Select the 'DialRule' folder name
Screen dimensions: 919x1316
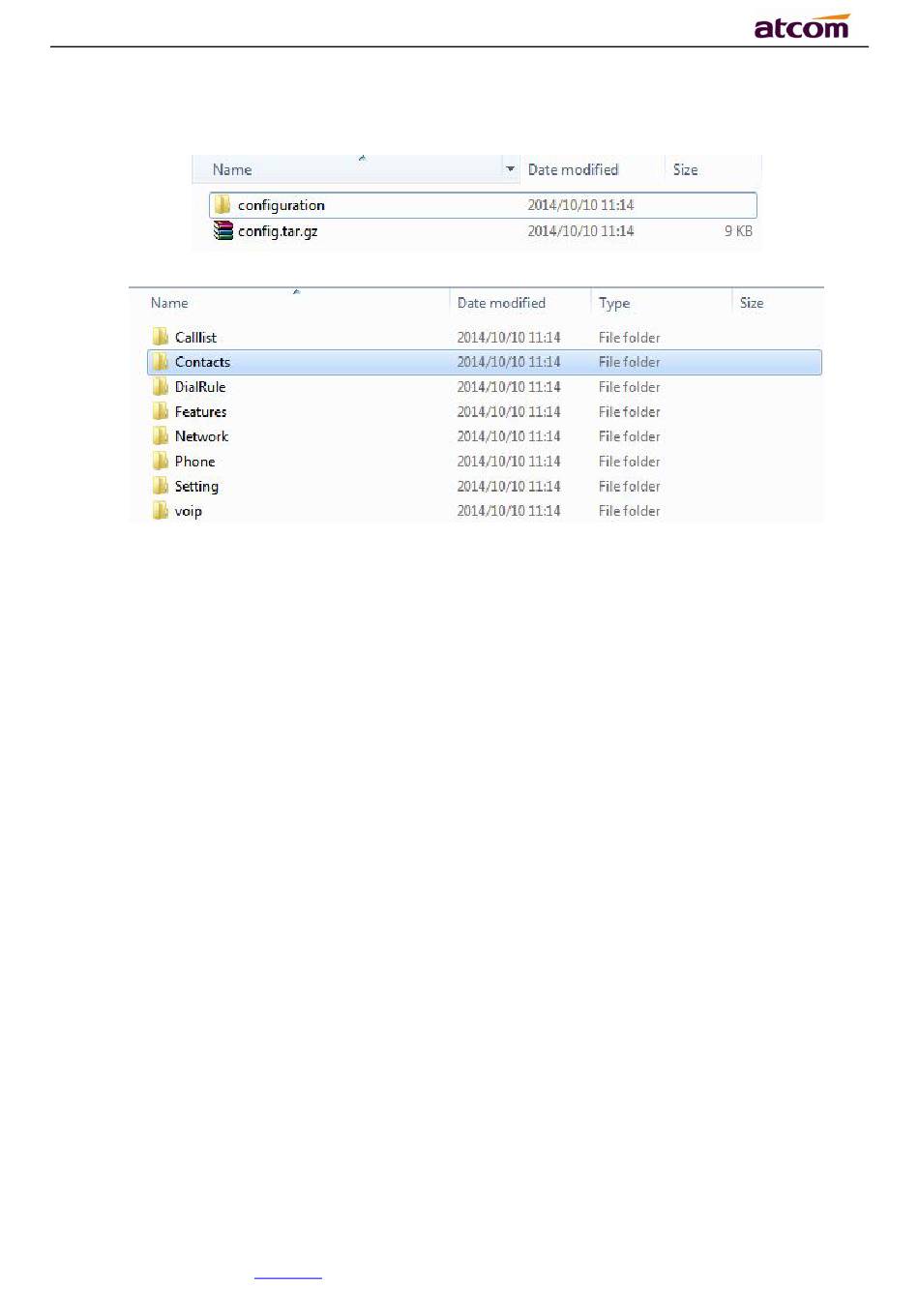pyautogui.click(x=200, y=387)
